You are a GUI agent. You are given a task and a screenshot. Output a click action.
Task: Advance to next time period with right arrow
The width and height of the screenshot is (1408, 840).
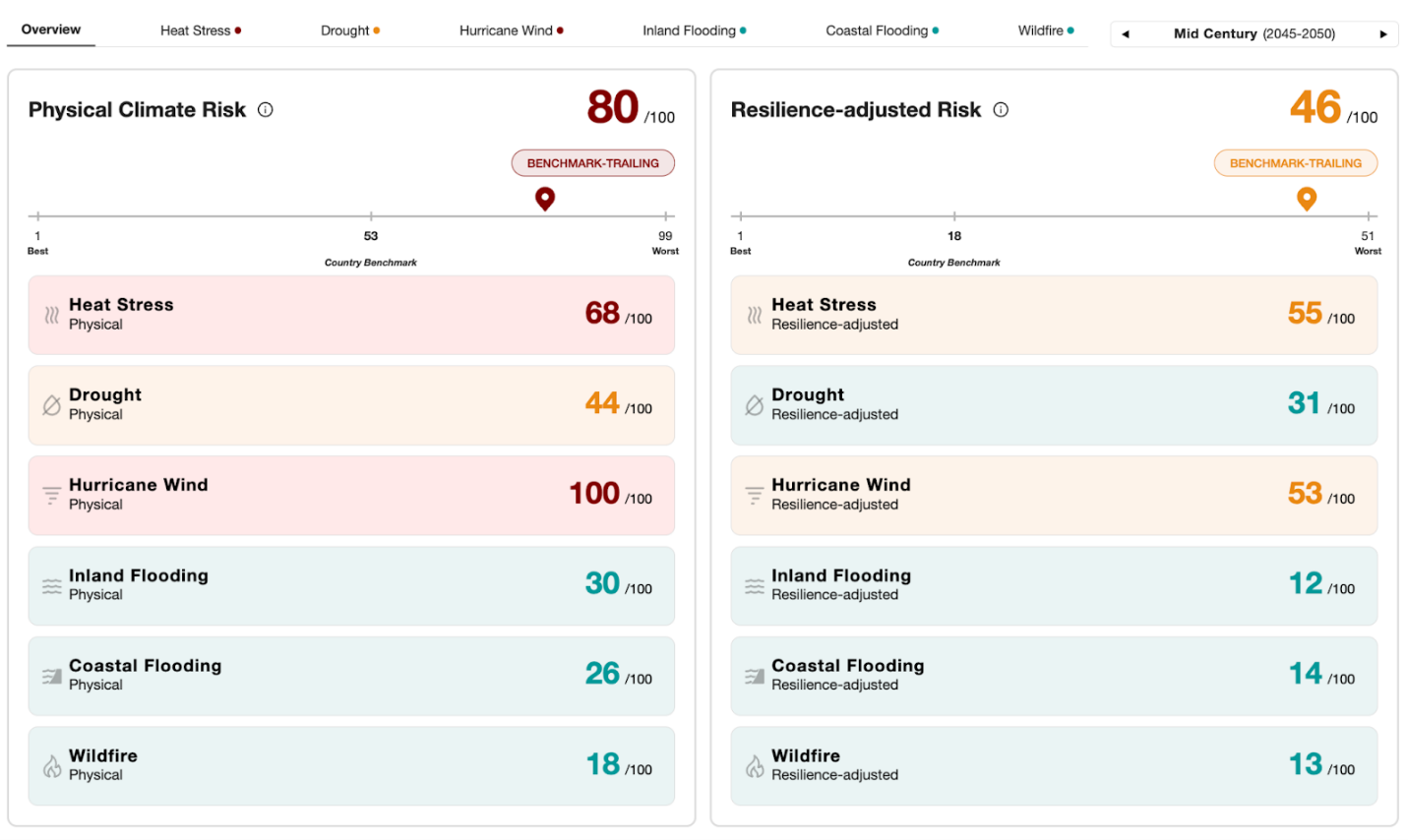(1383, 34)
